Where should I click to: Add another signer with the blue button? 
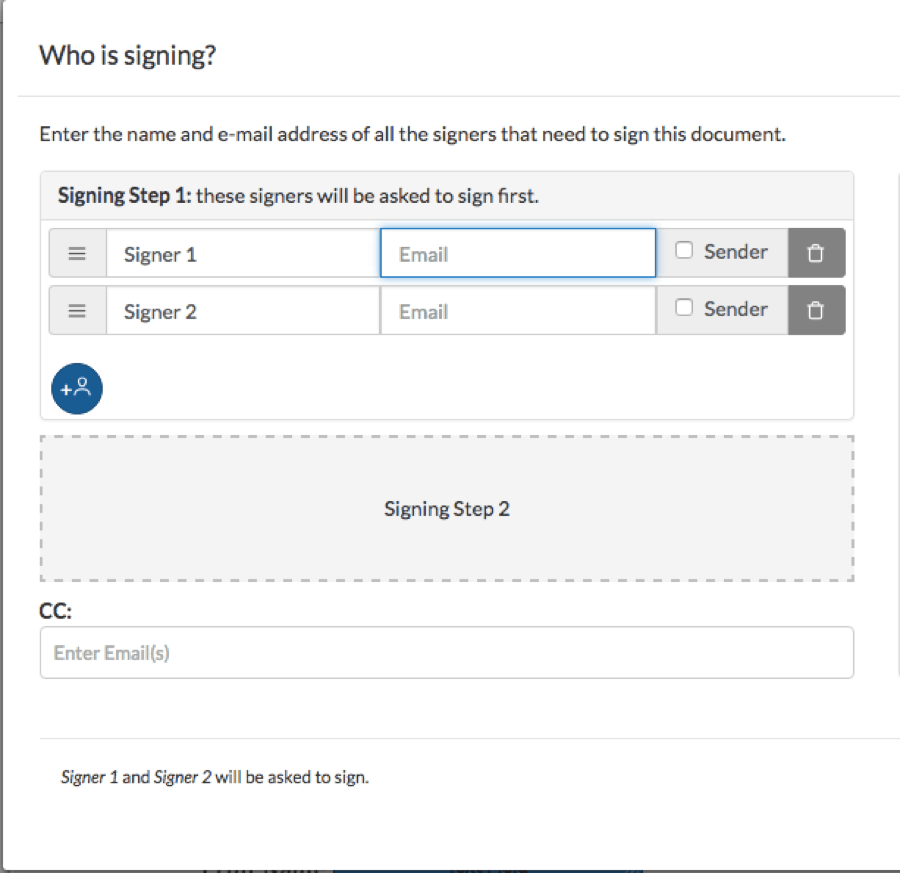77,387
